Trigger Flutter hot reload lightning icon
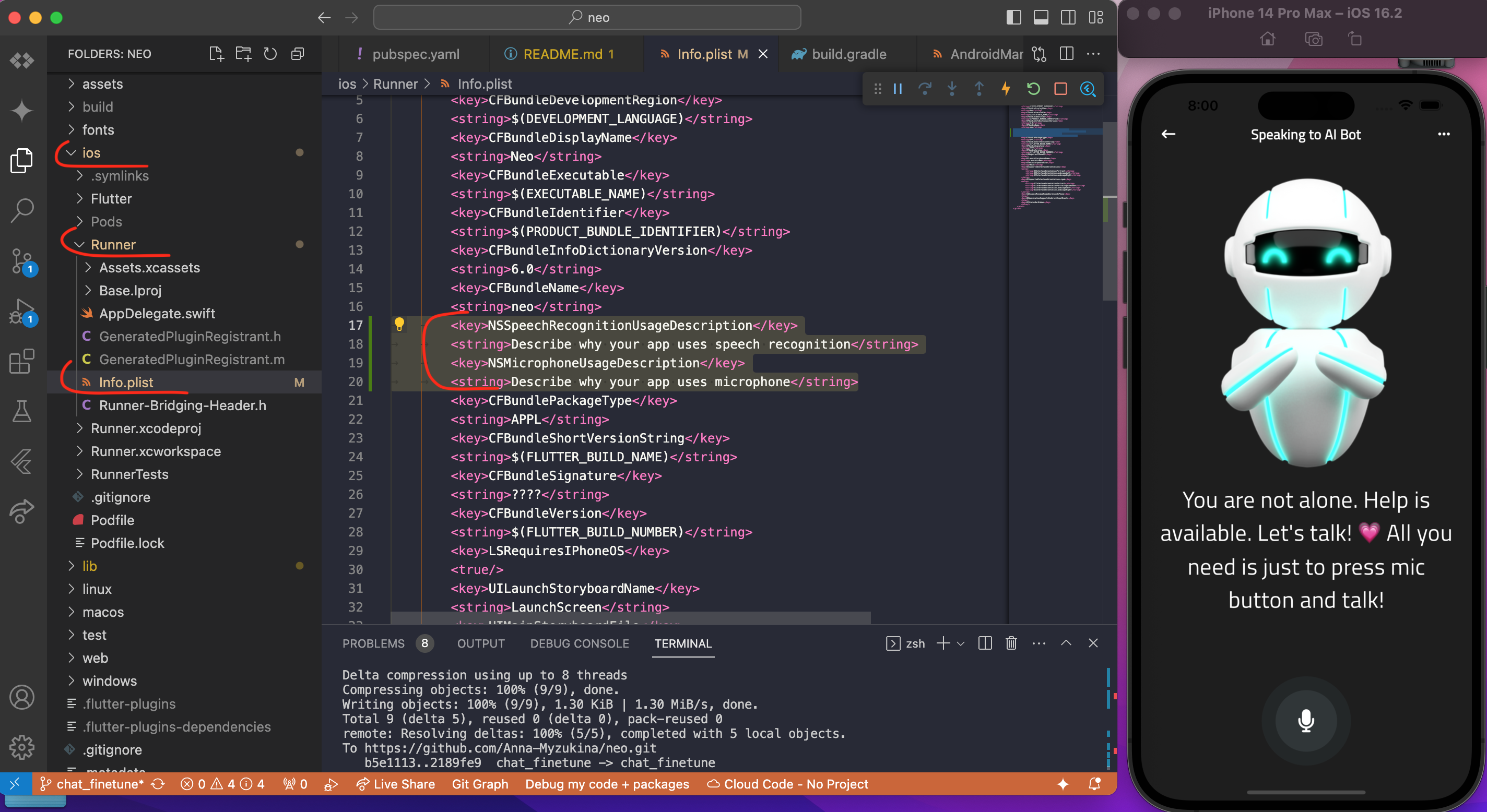Image resolution: width=1487 pixels, height=812 pixels. click(1006, 89)
